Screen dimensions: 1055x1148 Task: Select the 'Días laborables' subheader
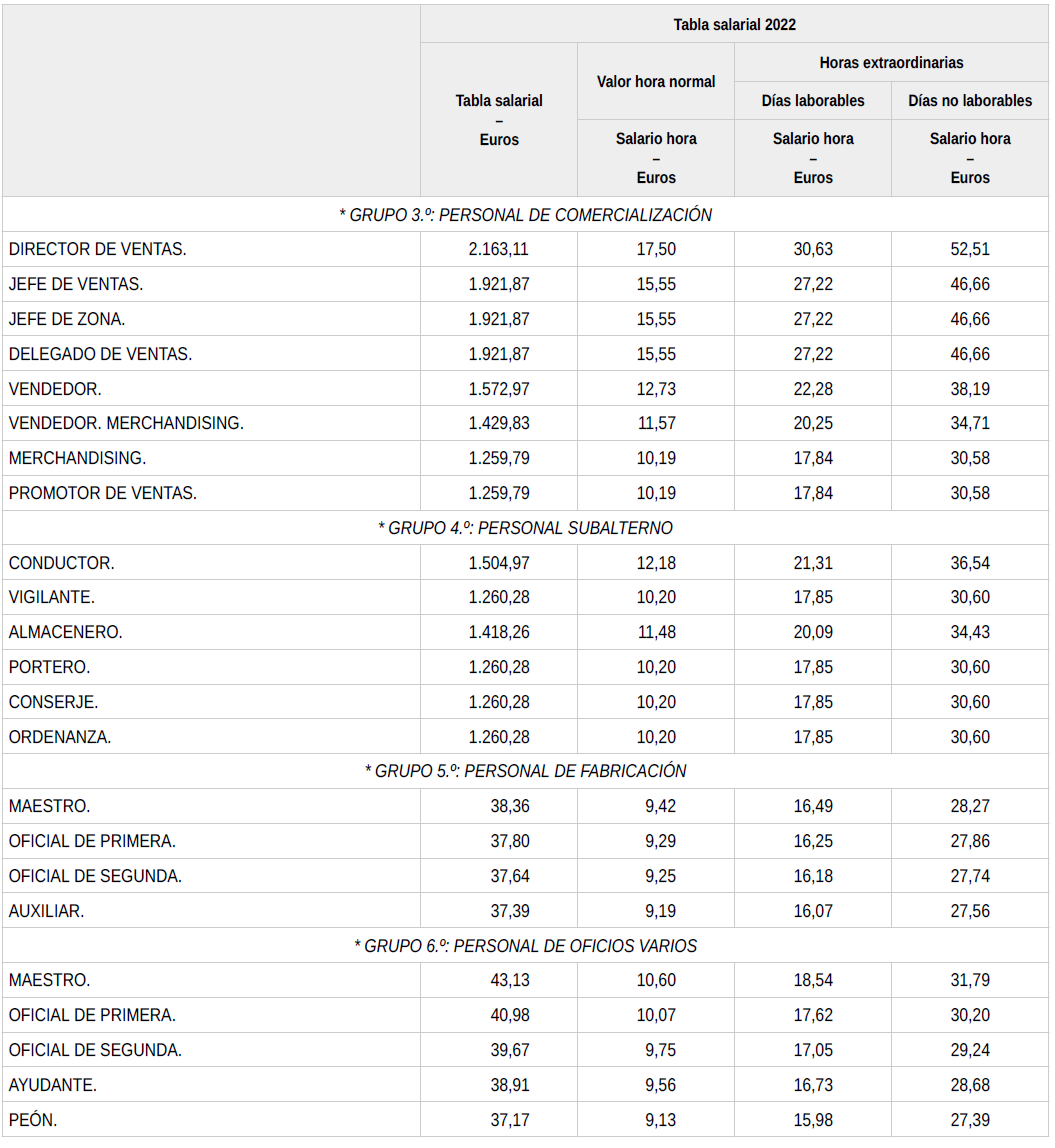click(812, 101)
